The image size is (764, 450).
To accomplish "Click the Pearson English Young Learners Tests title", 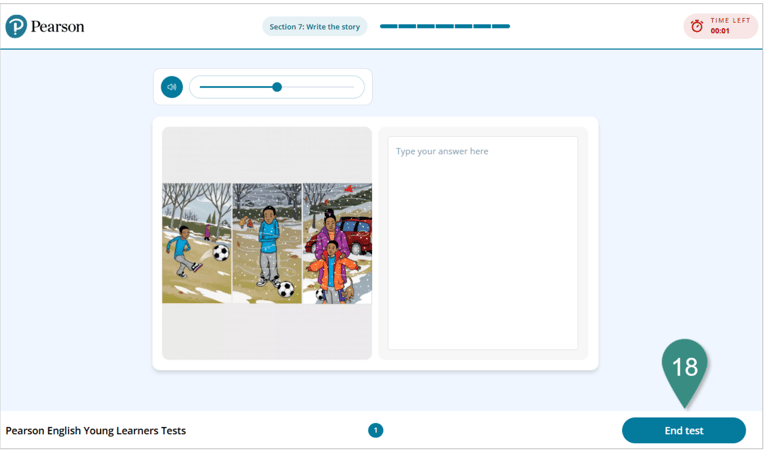I will coord(96,431).
